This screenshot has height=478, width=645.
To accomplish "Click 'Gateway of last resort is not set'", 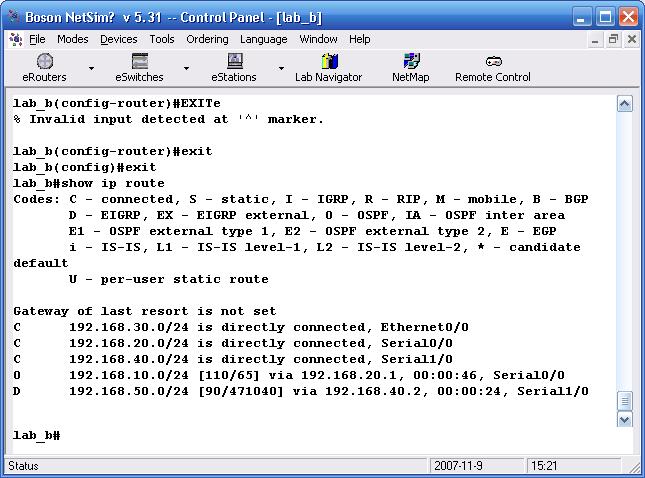I will (x=144, y=311).
